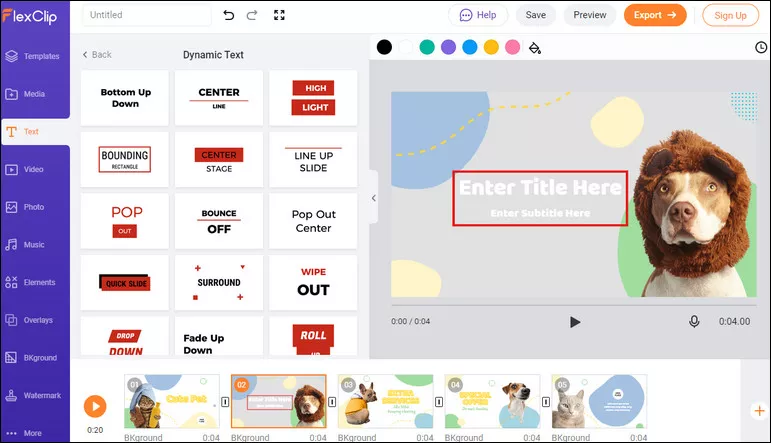
Task: Click the Preview button
Action: coord(590,15)
